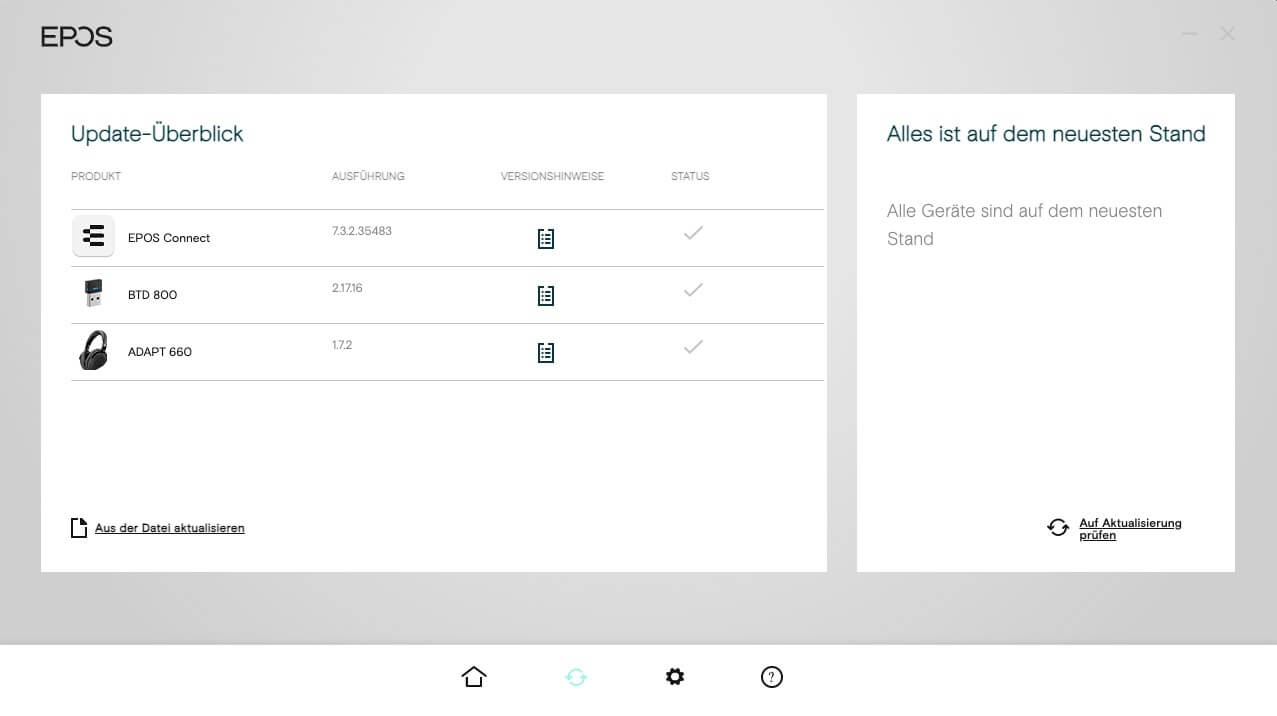Click the ADAPT 660 status checkmark

click(693, 347)
